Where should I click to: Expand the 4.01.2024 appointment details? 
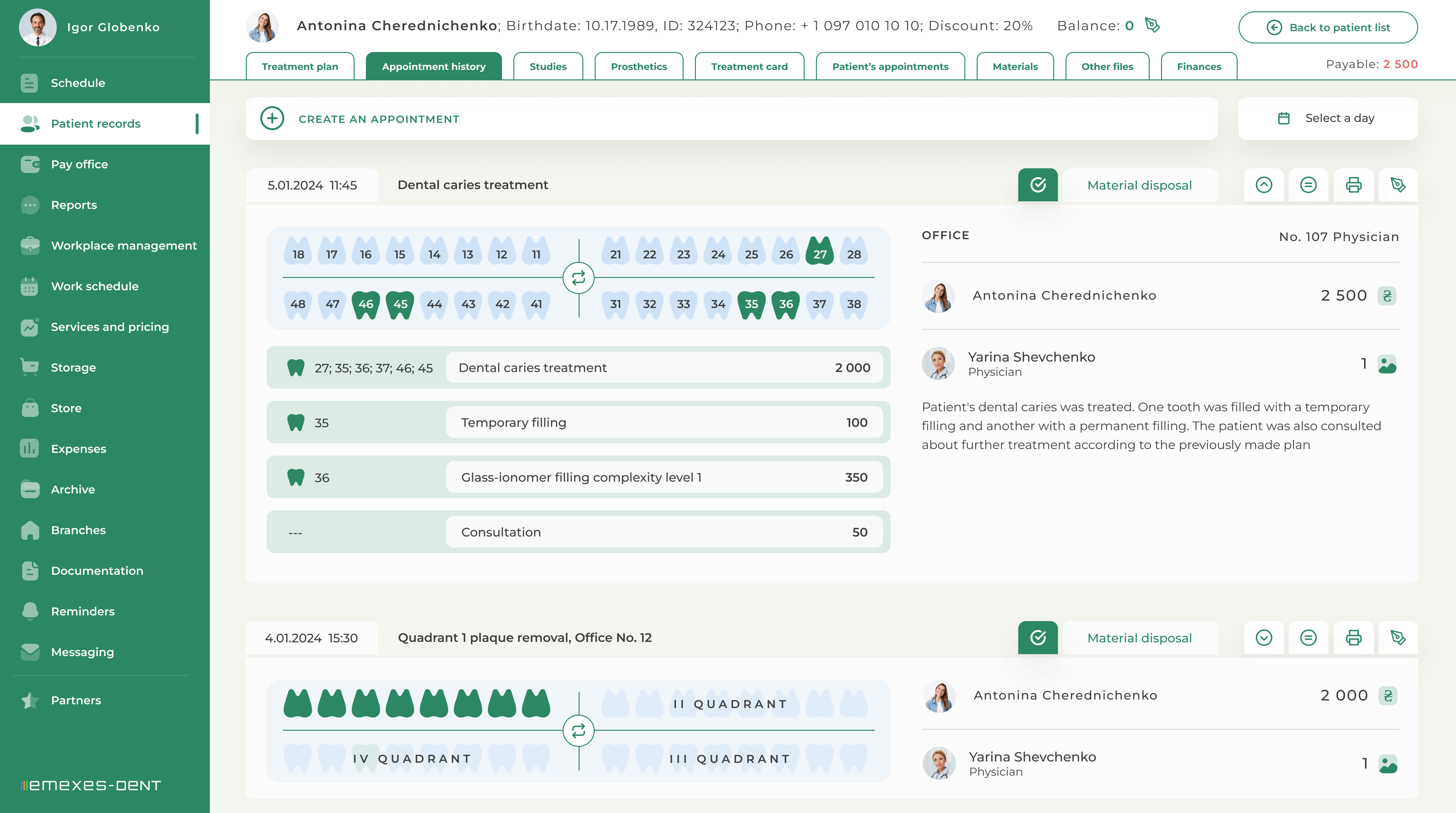[x=1264, y=638]
